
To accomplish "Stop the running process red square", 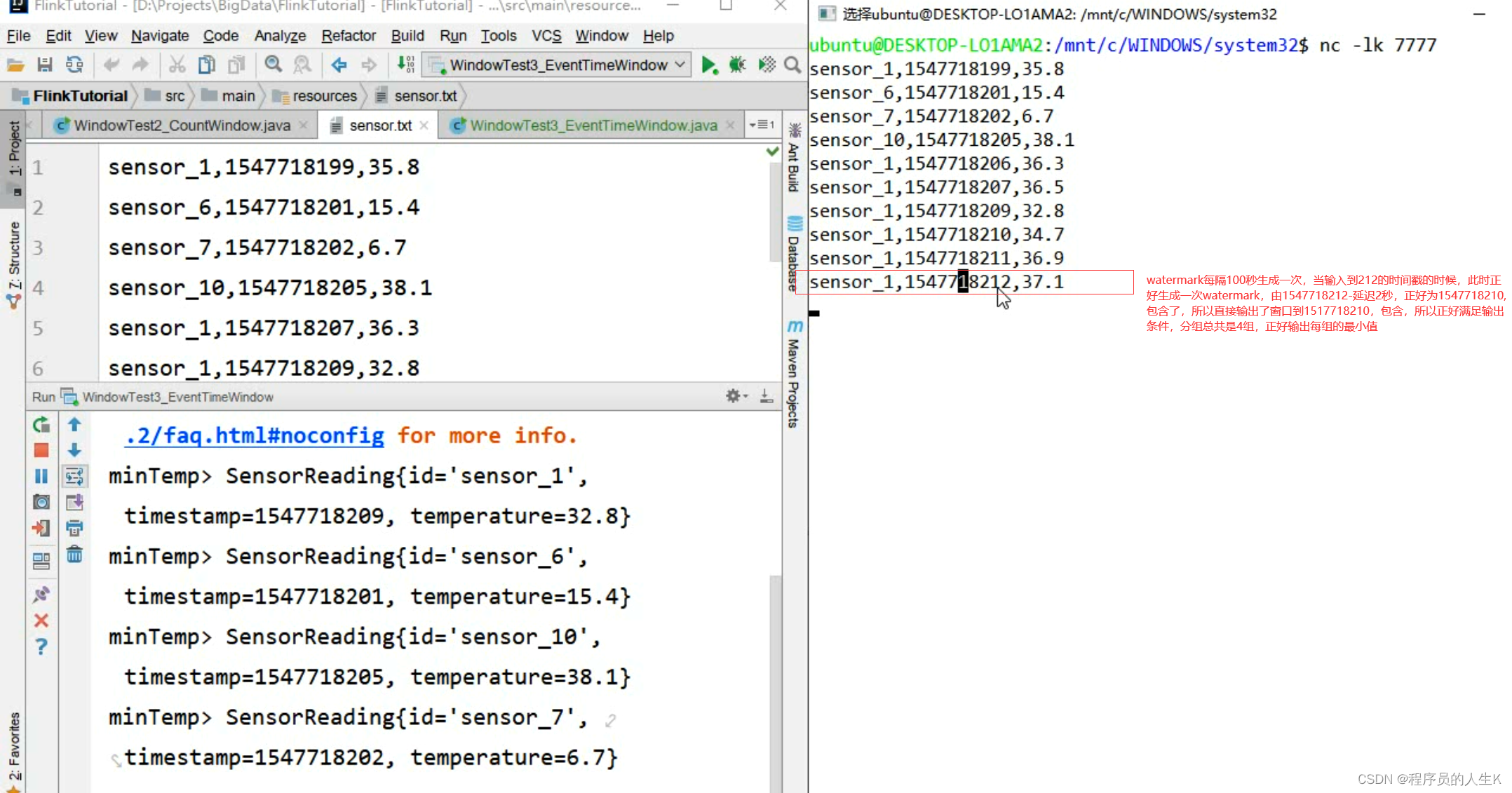I will [x=41, y=450].
